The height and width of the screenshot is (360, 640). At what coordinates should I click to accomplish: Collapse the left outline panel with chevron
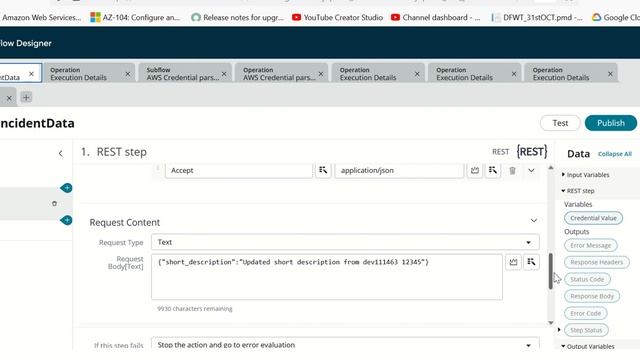60,153
